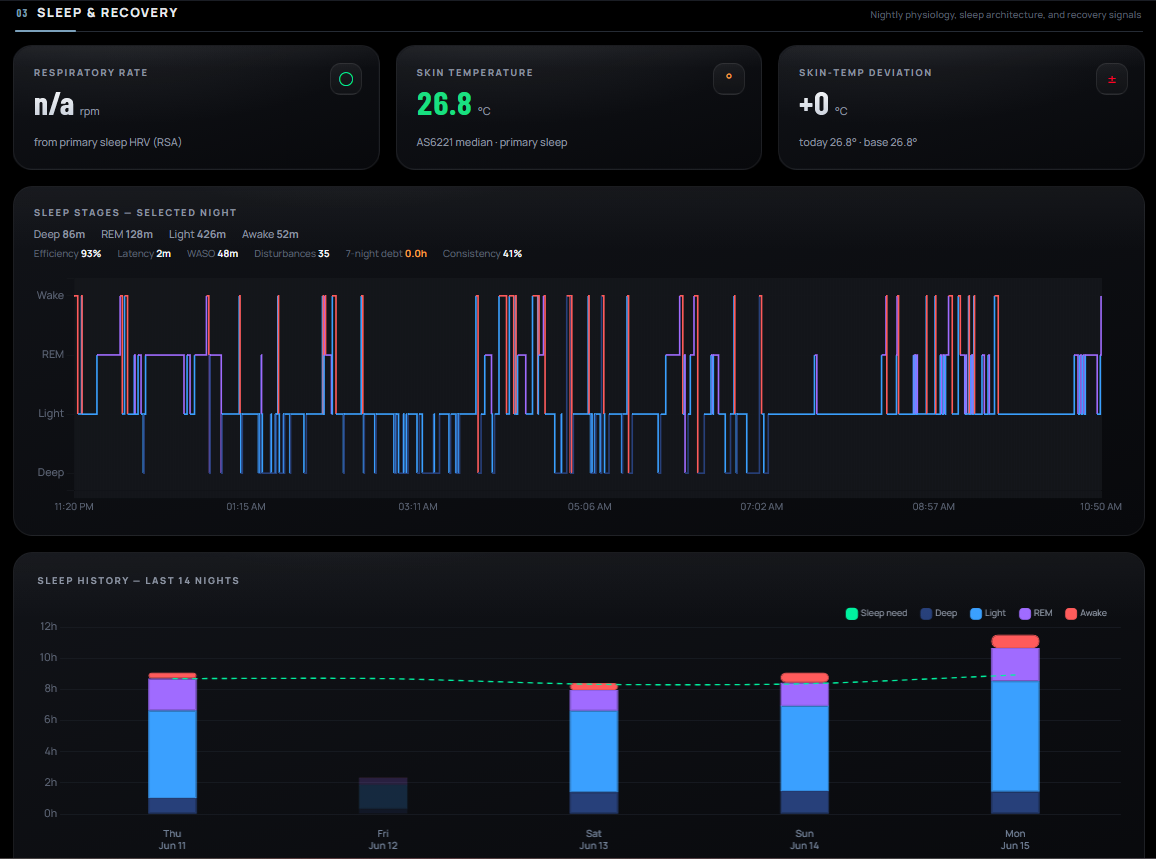
Task: Toggle the Deep legend entry
Action: tap(939, 613)
